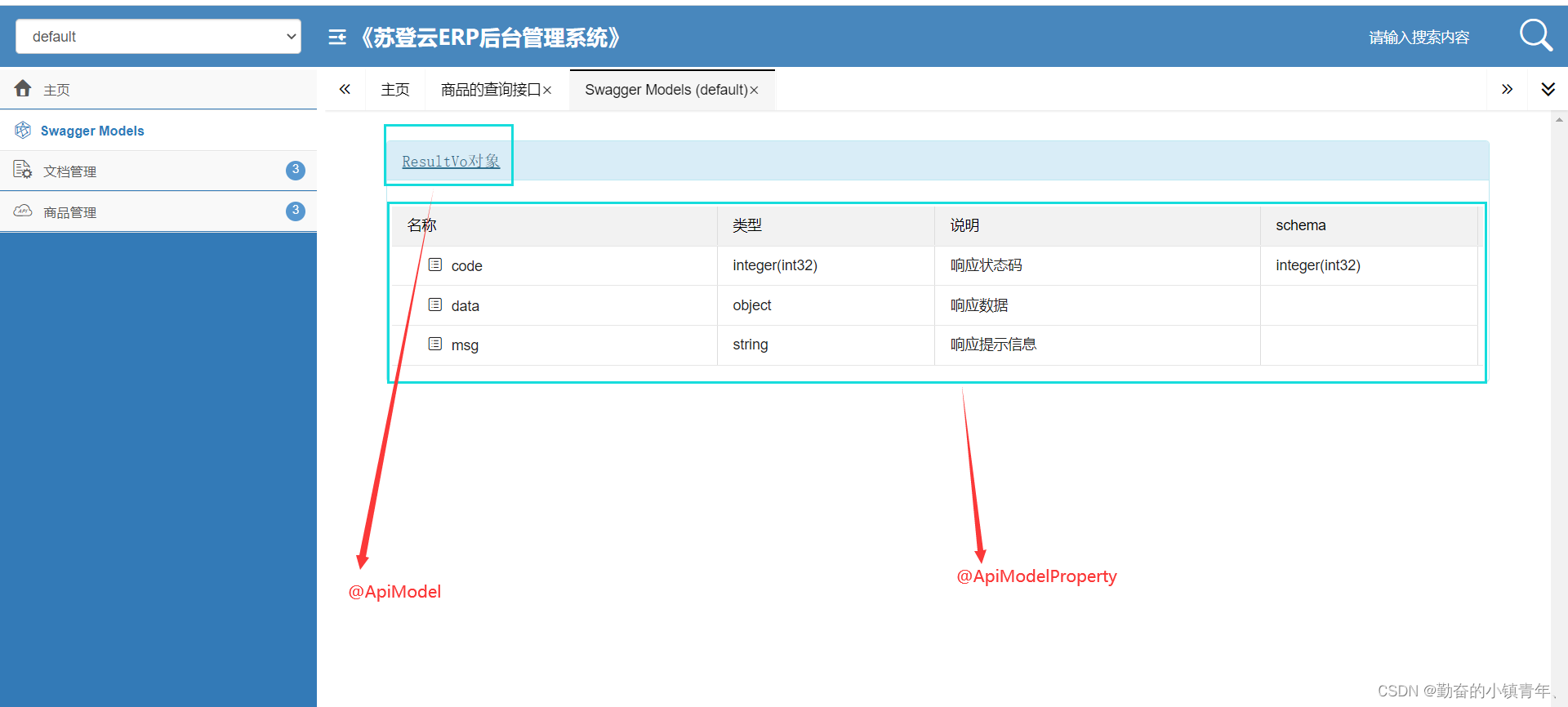Close the Swagger Models (default) tab

[x=754, y=91]
